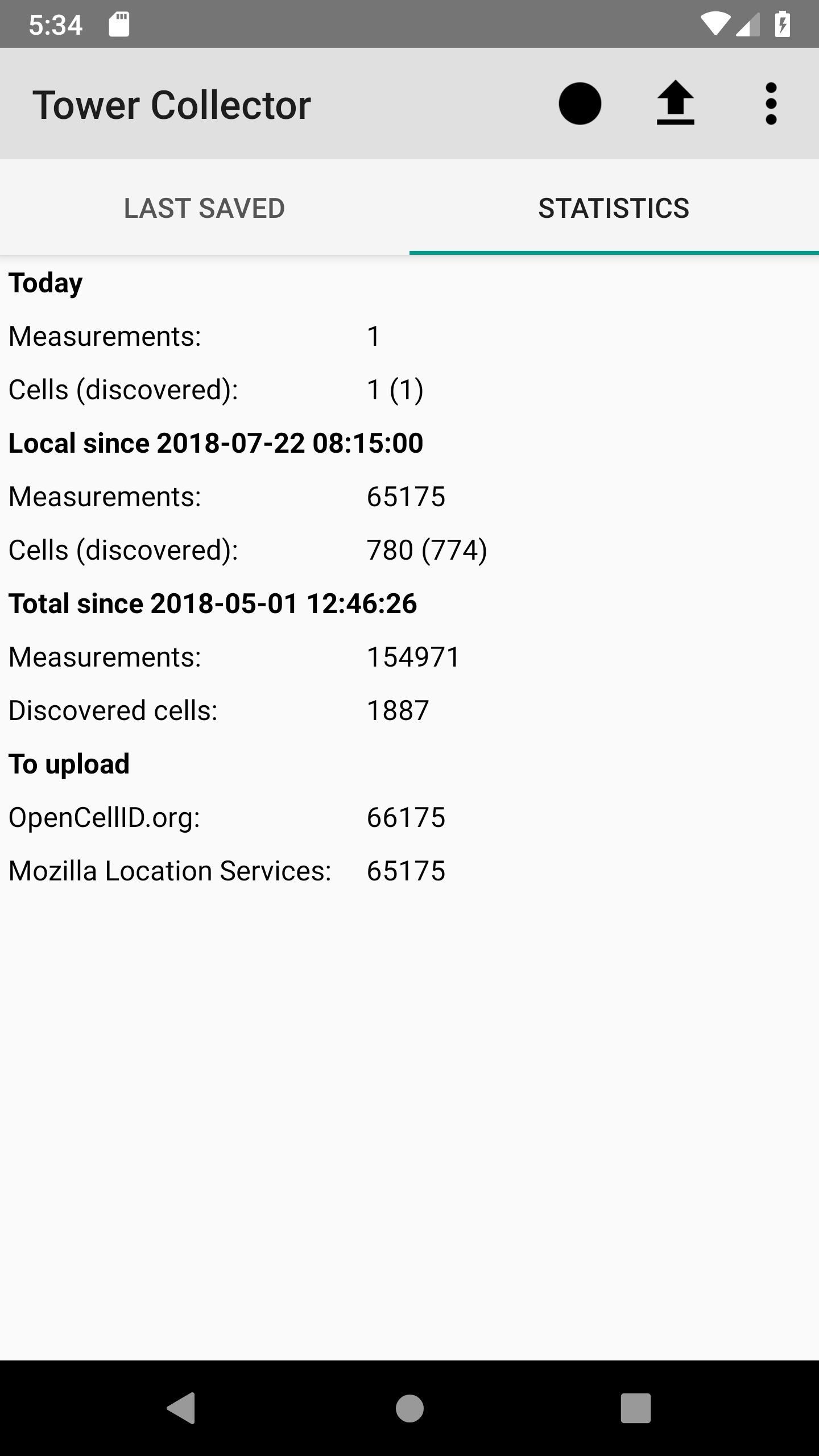Tap the 5:34 clock in status bar
This screenshot has width=819, height=1456.
pos(56,24)
